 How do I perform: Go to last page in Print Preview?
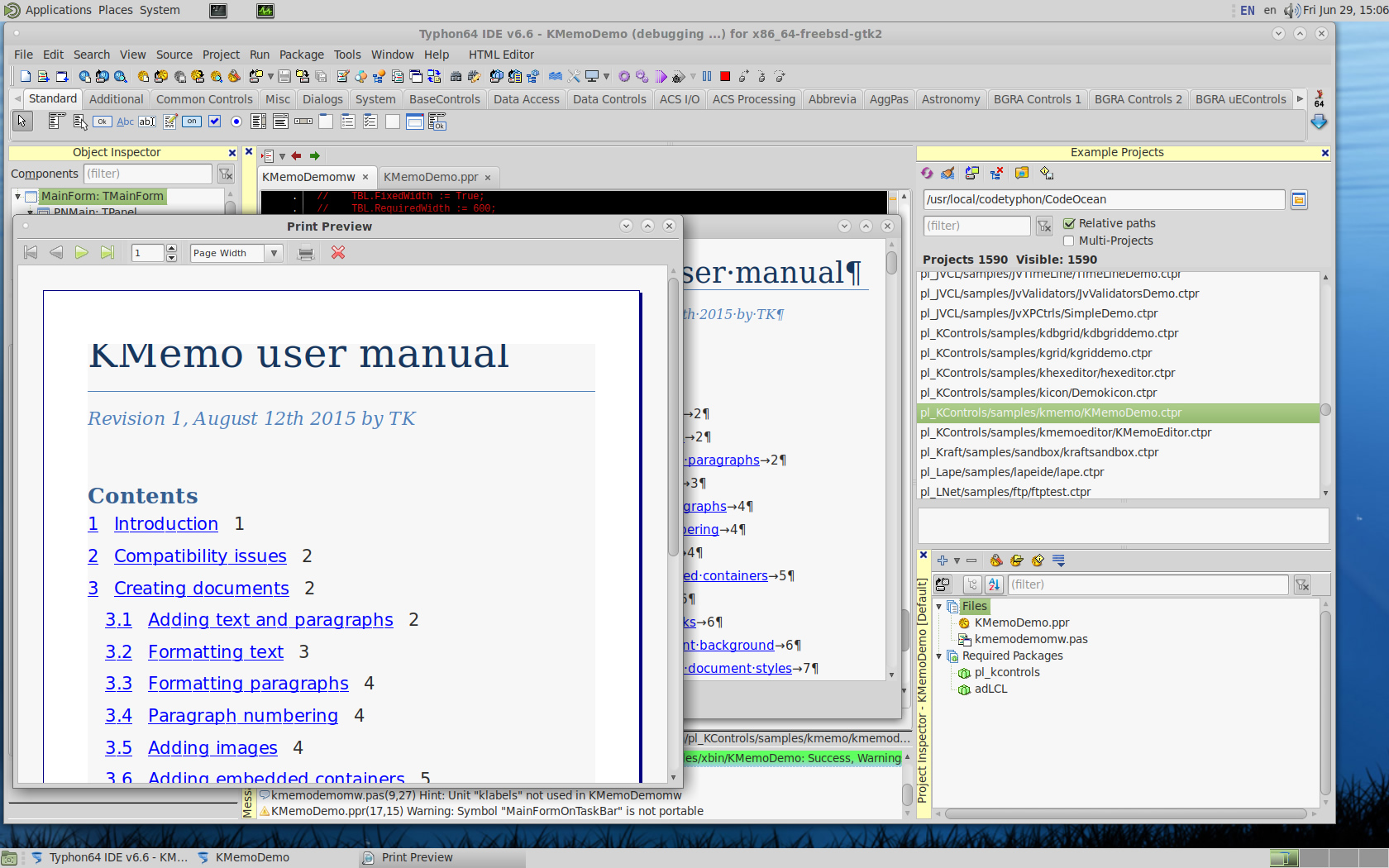coord(107,253)
